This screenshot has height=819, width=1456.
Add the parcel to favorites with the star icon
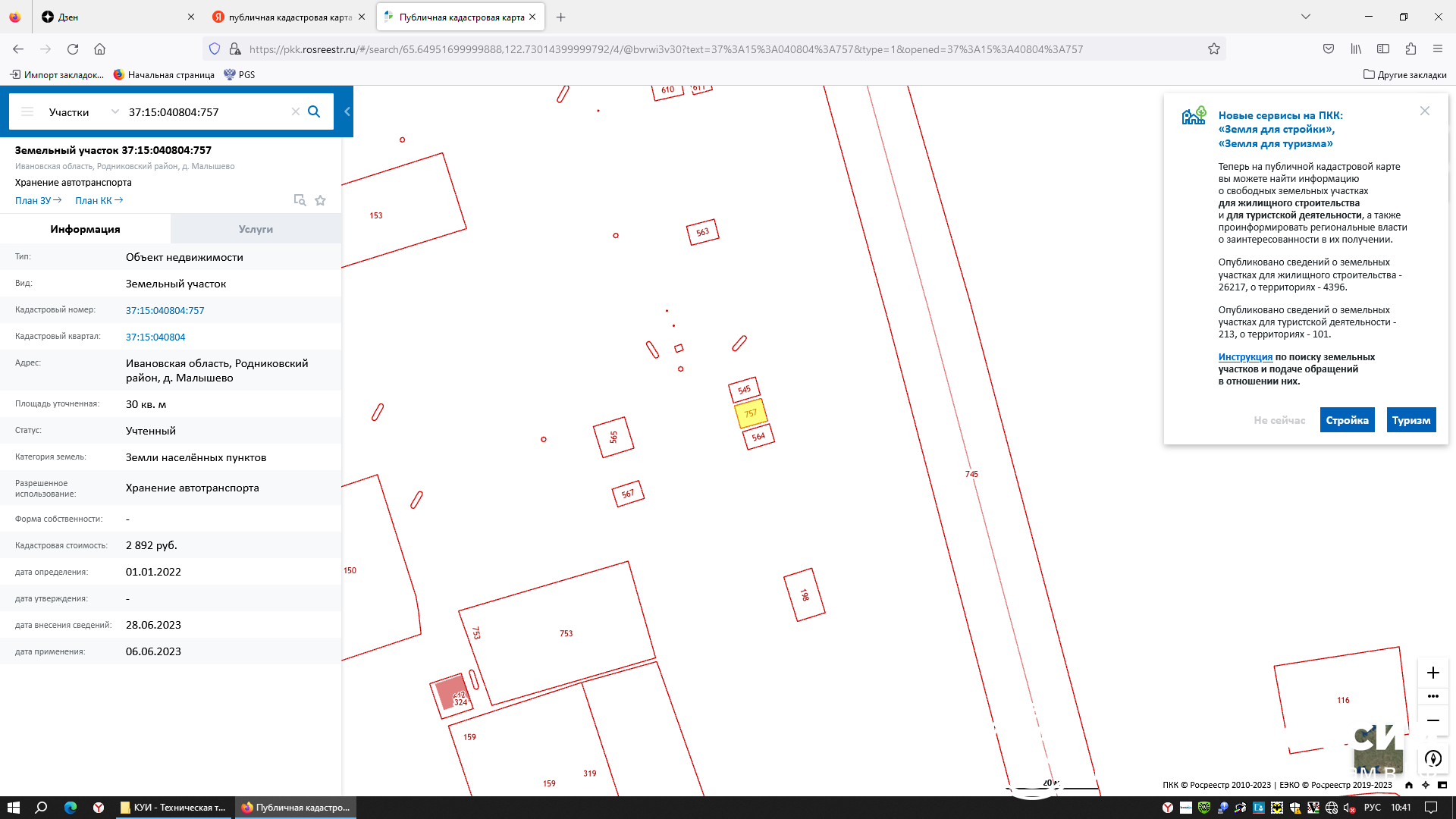(320, 200)
